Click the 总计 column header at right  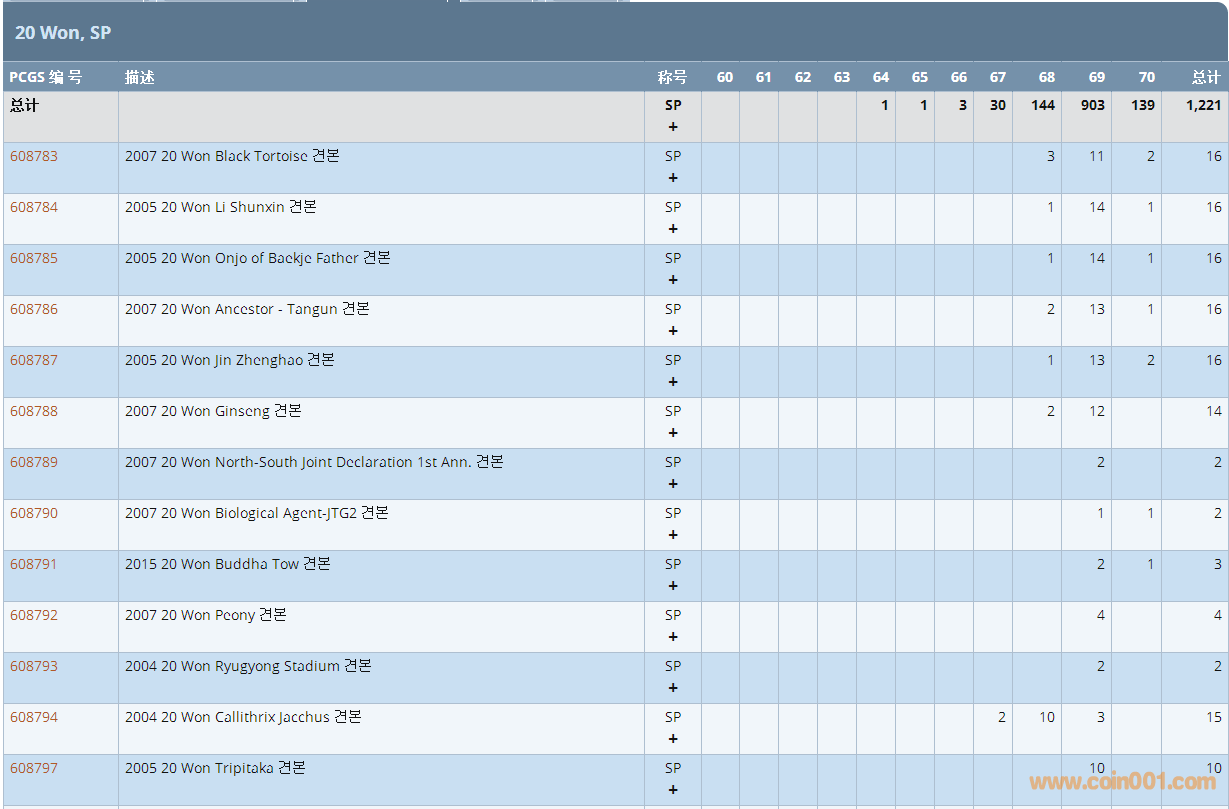pos(1205,77)
